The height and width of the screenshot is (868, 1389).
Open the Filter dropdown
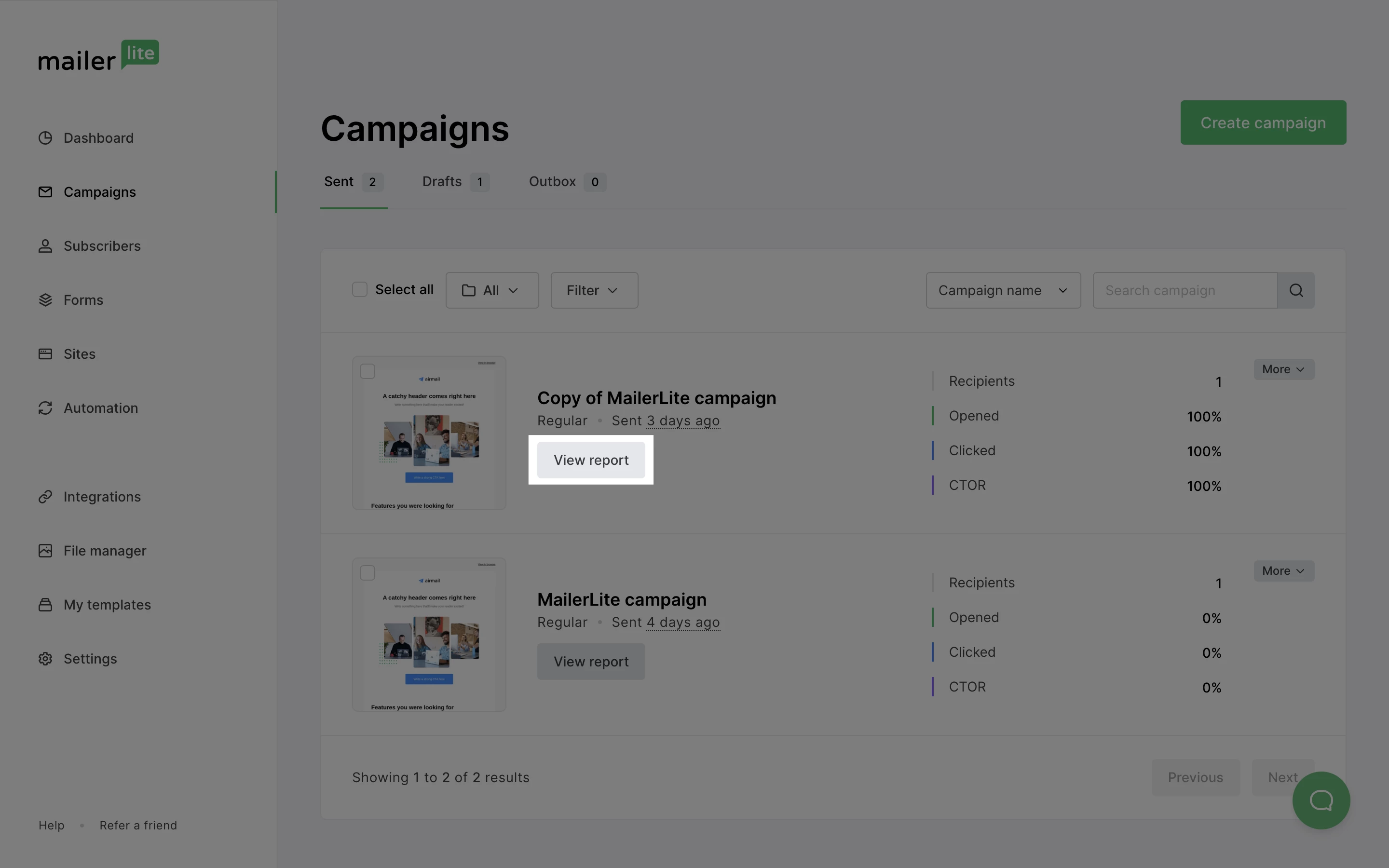pos(594,290)
